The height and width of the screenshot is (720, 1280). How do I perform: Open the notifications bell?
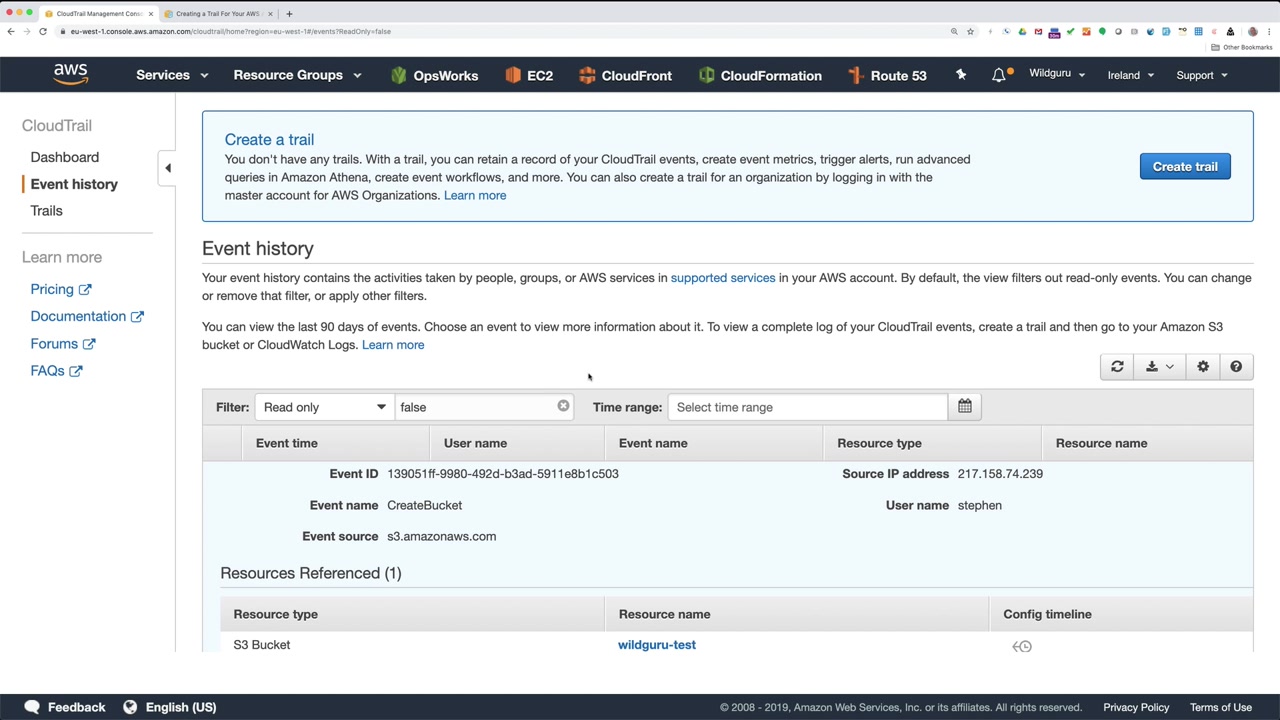(1000, 75)
